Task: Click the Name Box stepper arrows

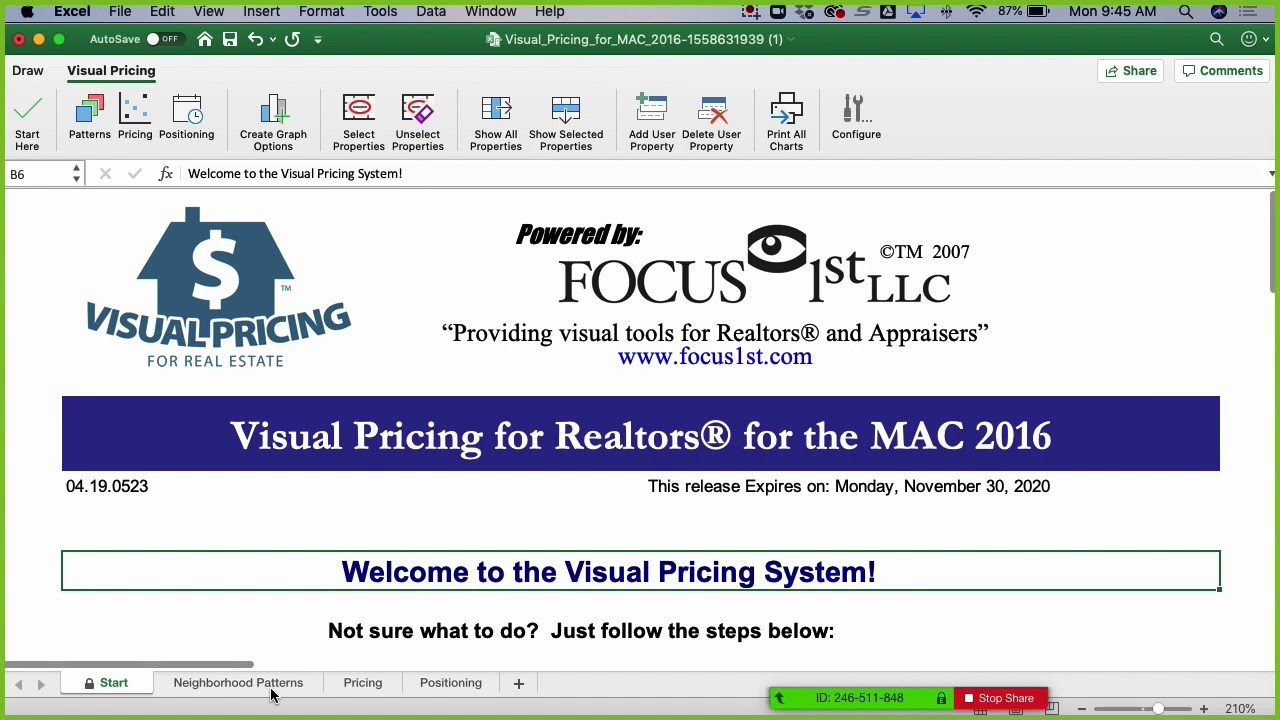Action: pyautogui.click(x=76, y=174)
